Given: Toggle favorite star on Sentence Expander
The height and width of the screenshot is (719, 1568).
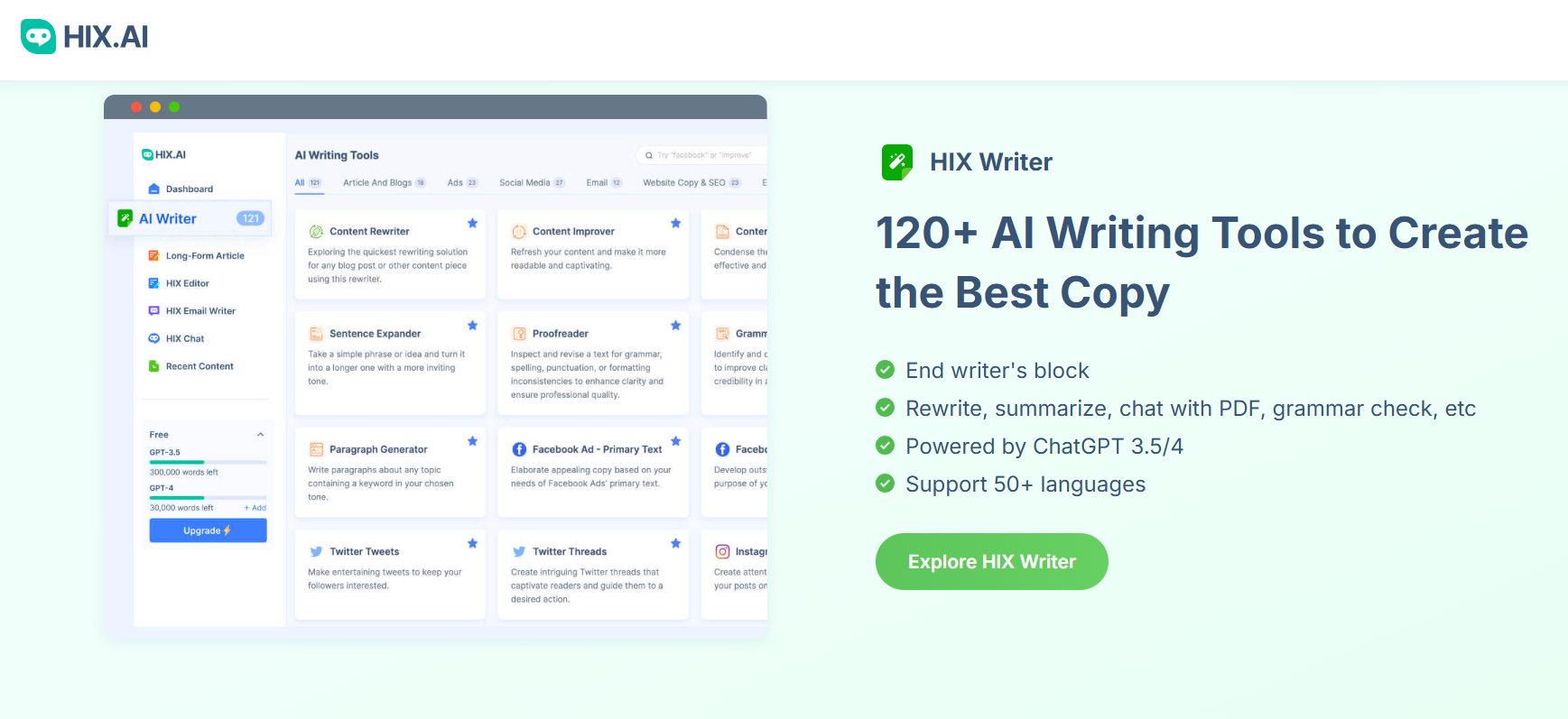Looking at the screenshot, I should click(x=472, y=325).
